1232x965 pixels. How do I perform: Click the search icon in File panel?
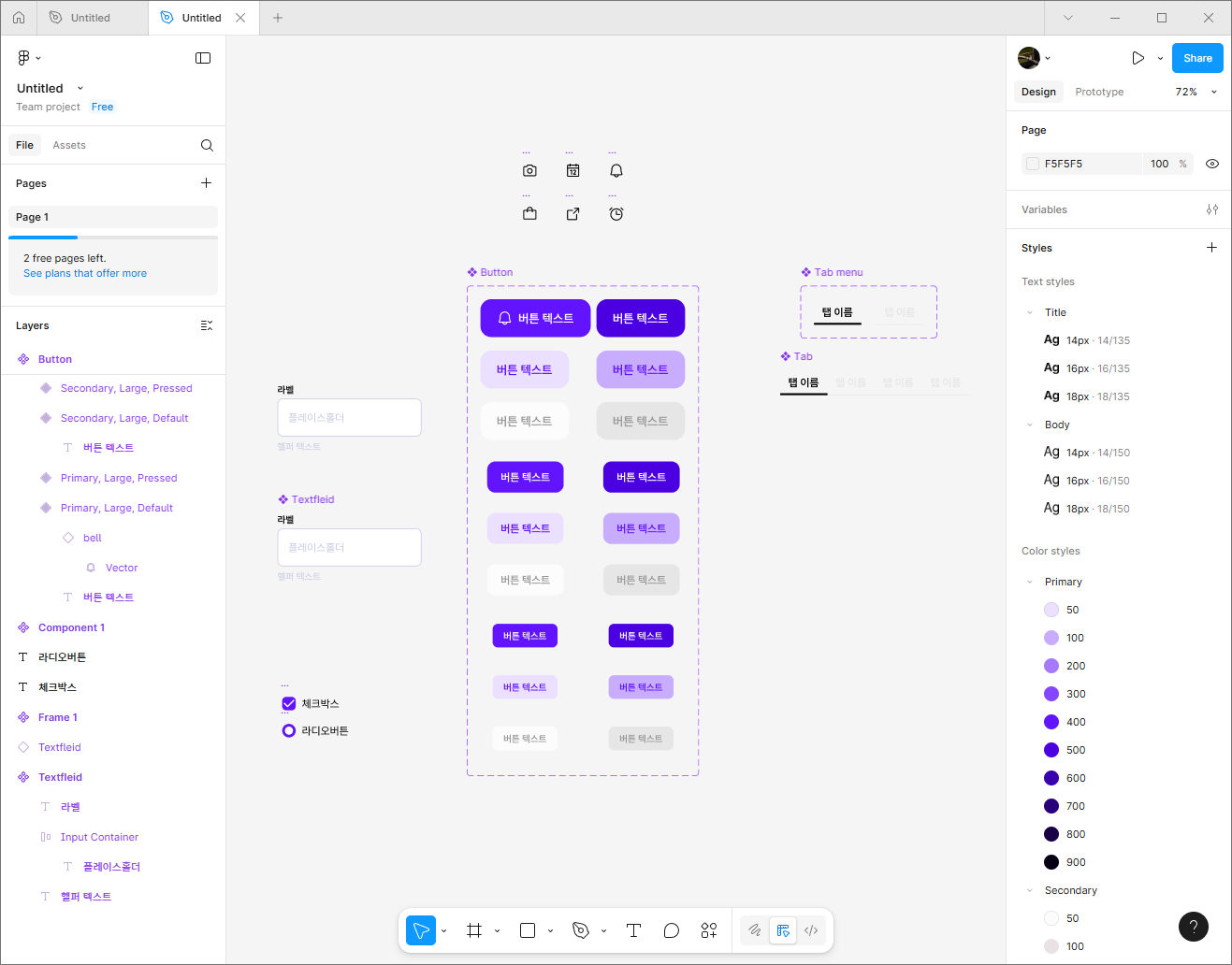pos(207,145)
